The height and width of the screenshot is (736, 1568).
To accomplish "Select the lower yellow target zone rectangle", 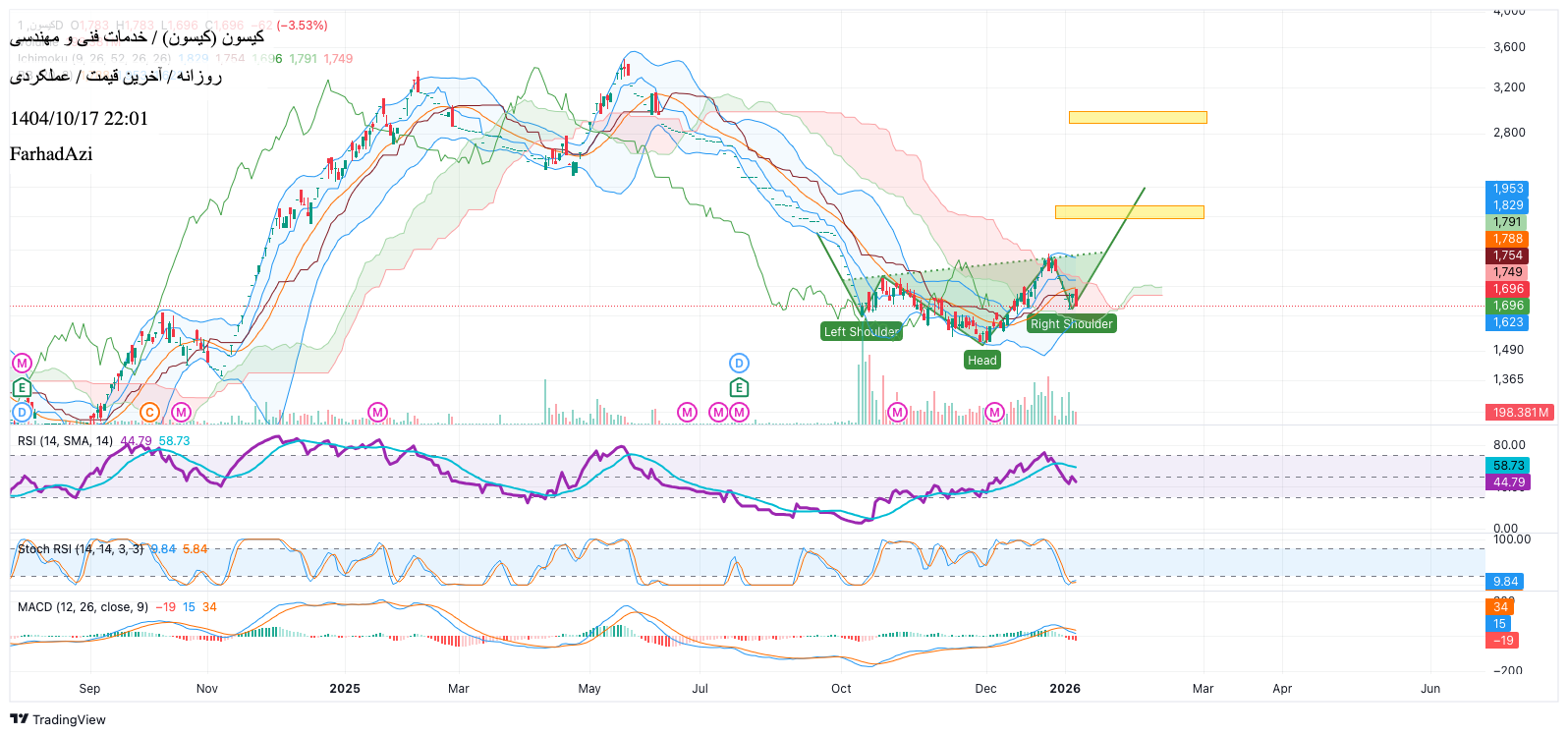I will pos(1129,212).
